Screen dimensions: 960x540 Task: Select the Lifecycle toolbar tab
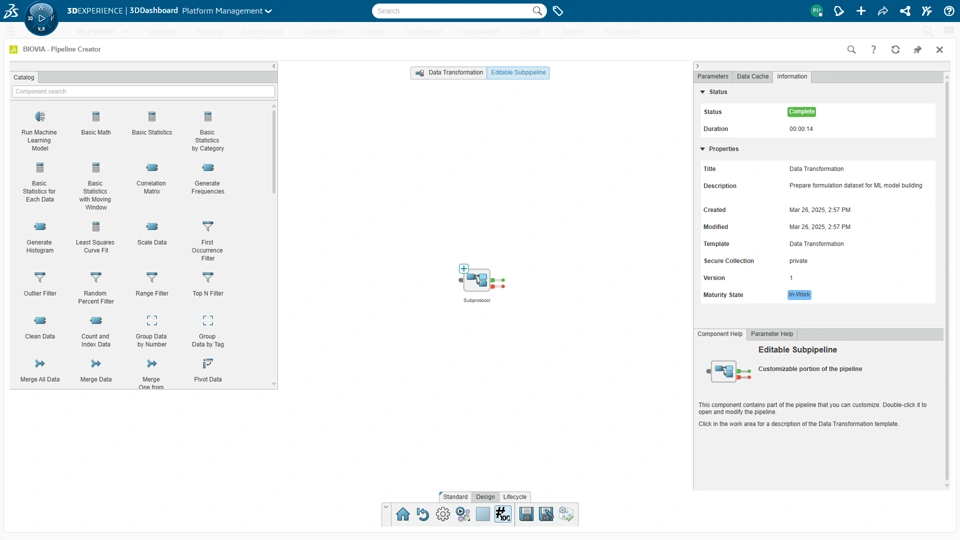click(x=514, y=497)
